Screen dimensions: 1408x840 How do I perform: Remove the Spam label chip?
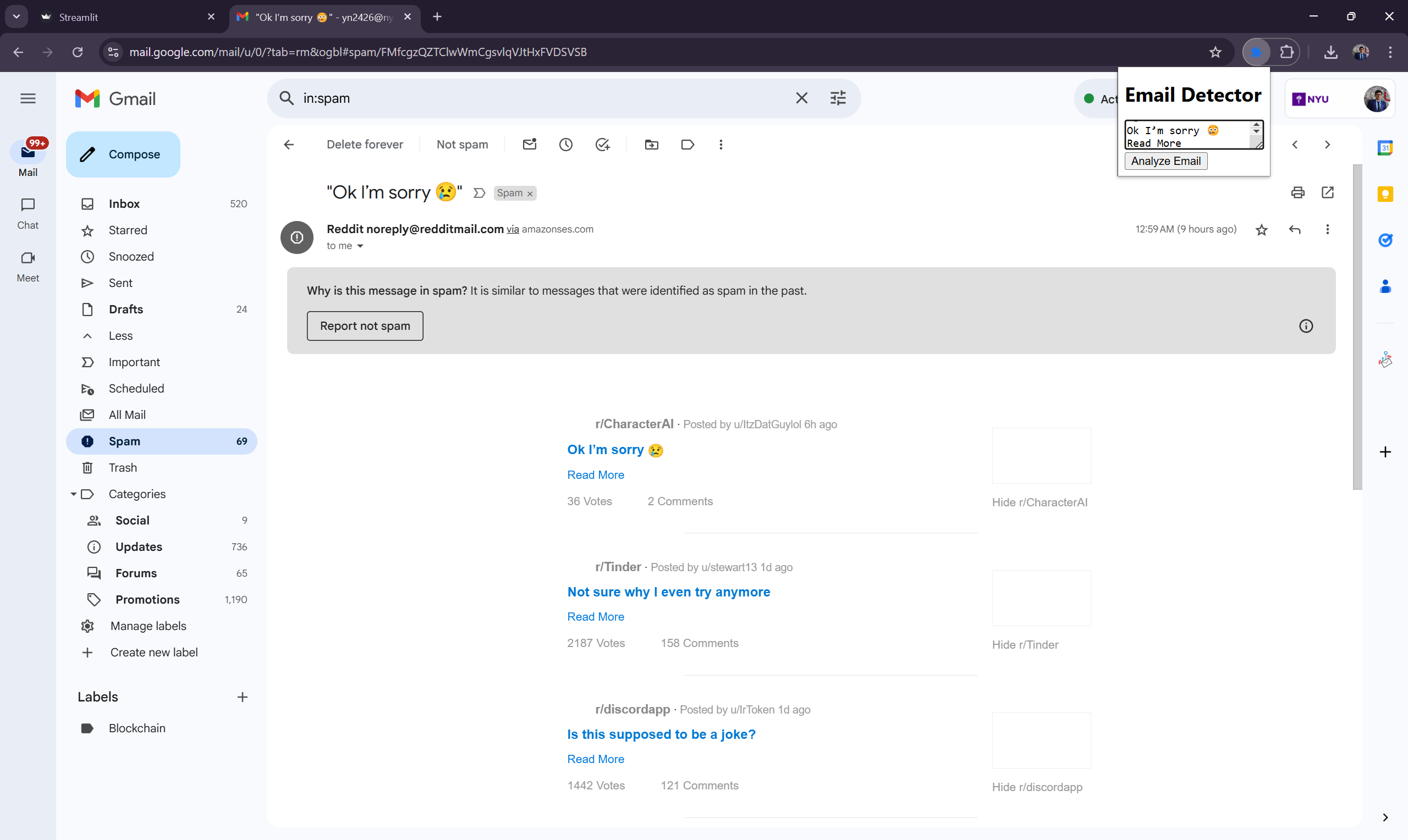click(530, 194)
